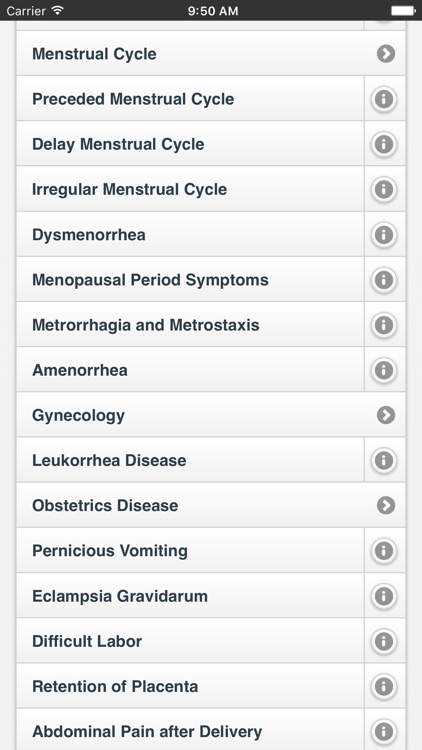
Task: Show info for Metrorrhagia and Metrostaxis
Action: click(x=384, y=325)
